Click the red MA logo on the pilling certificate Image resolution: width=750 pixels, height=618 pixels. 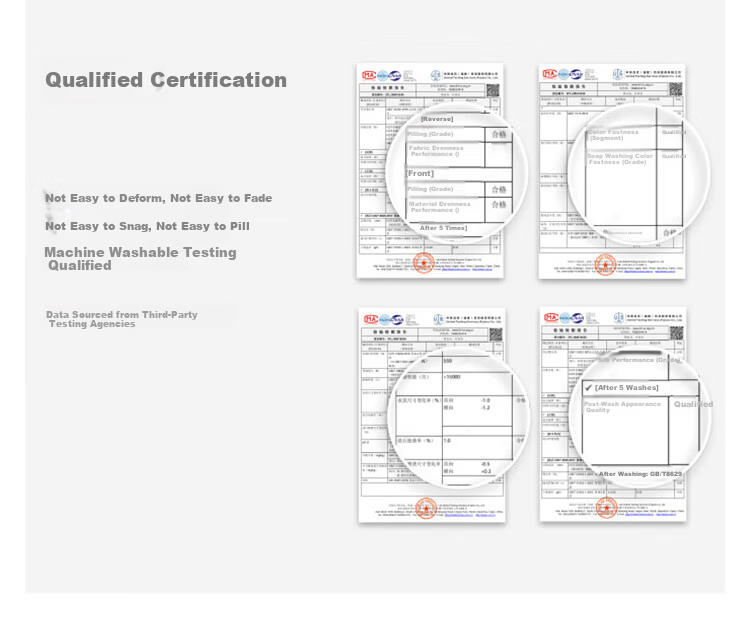(x=369, y=75)
